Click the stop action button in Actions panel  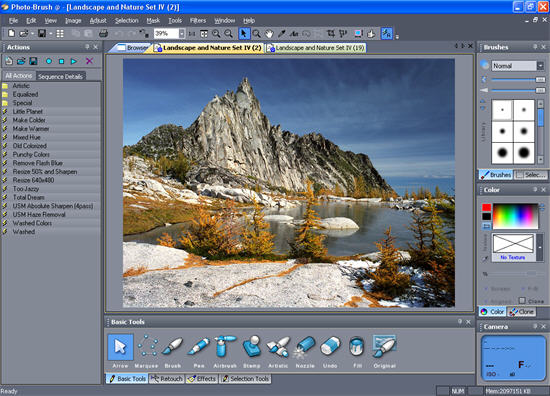[61, 61]
